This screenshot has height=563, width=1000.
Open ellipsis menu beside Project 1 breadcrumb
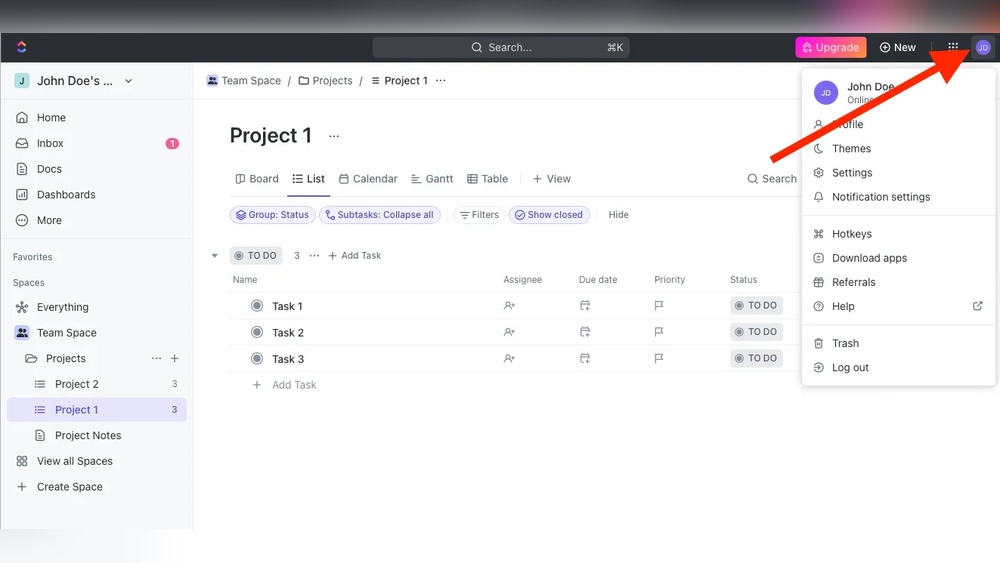441,80
